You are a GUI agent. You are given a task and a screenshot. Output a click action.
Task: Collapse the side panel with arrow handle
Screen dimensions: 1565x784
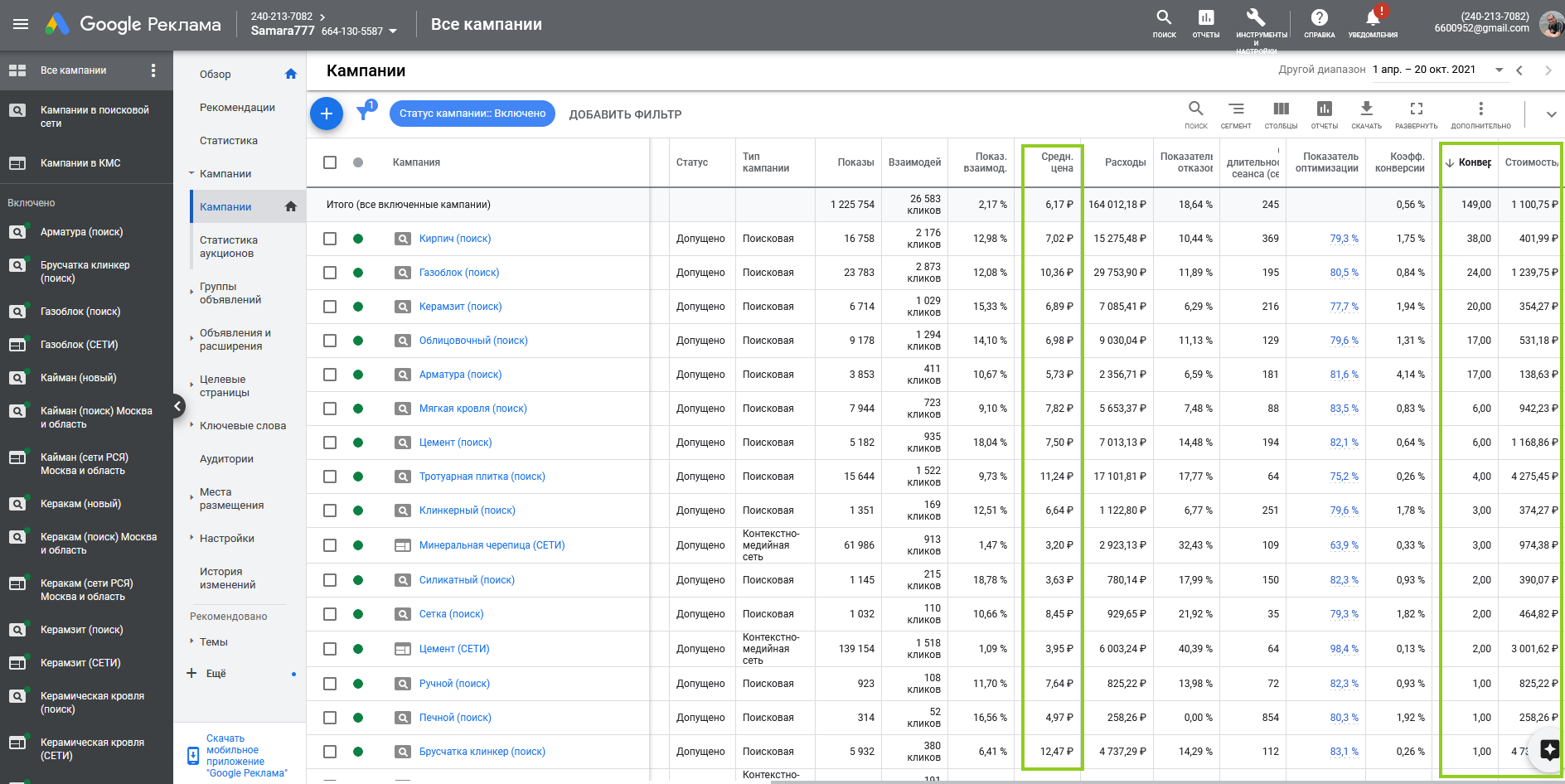177,406
